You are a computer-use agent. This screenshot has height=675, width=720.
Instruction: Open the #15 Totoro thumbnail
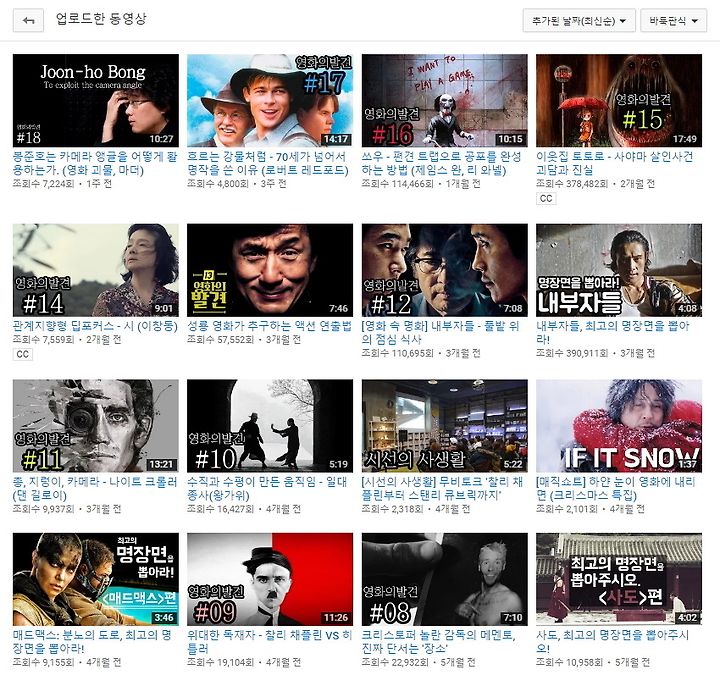[x=619, y=101]
